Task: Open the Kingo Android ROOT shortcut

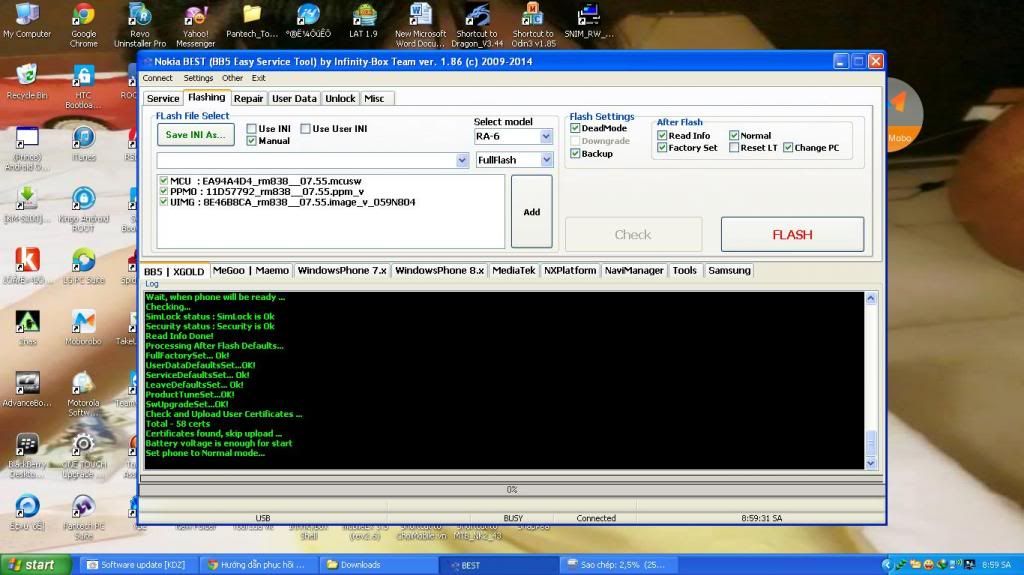Action: coord(83,208)
